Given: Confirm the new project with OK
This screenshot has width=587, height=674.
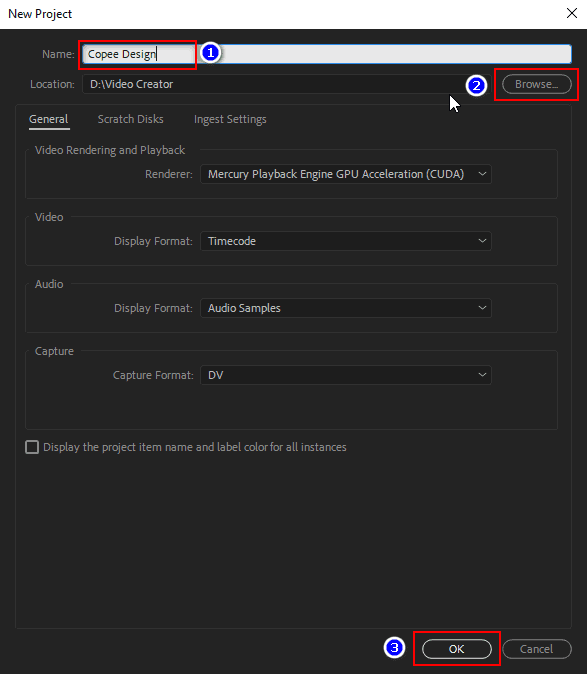Looking at the screenshot, I should pos(456,649).
